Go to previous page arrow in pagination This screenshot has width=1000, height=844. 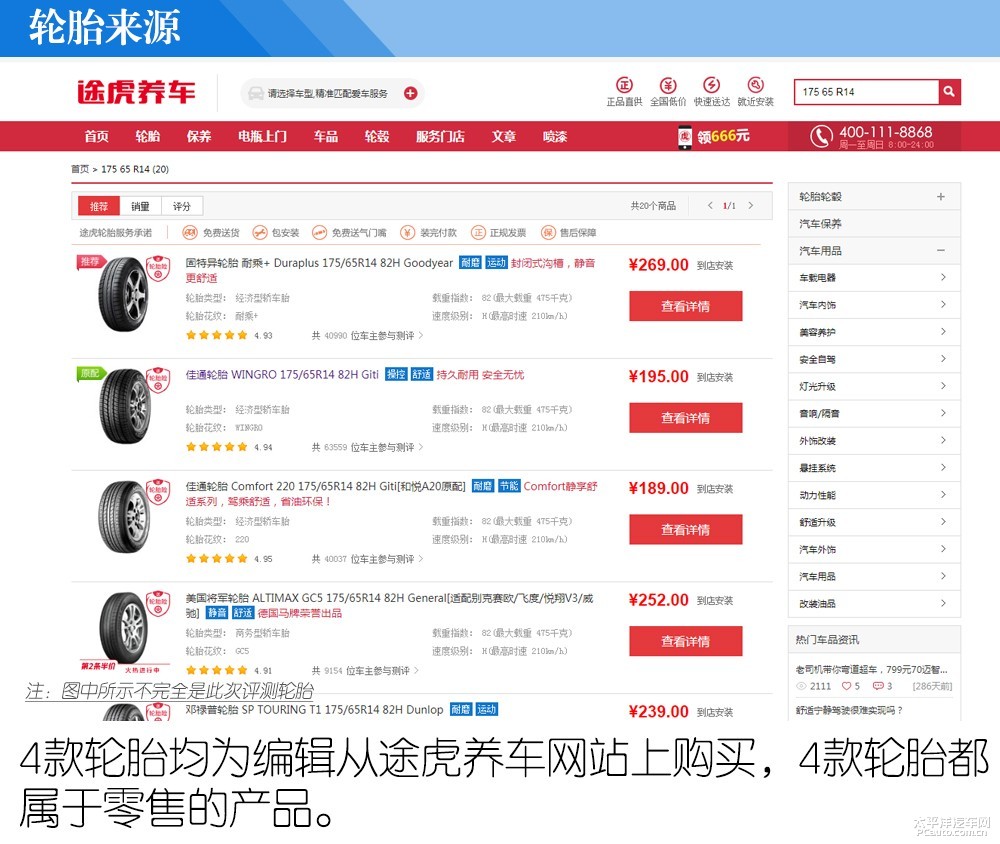710,205
